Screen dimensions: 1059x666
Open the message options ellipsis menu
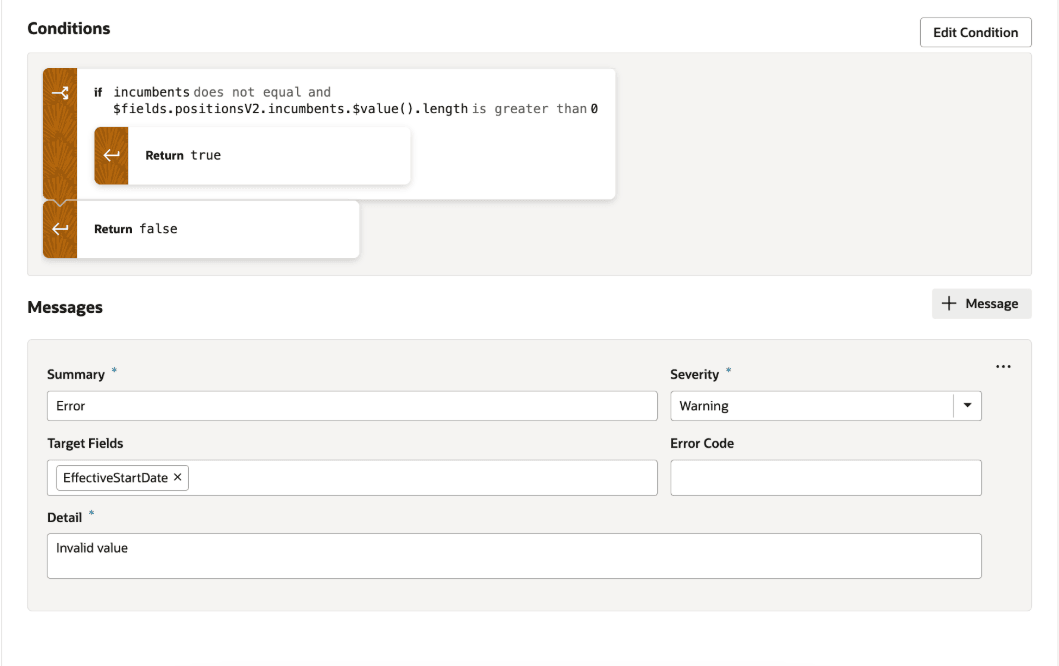pos(1003,367)
